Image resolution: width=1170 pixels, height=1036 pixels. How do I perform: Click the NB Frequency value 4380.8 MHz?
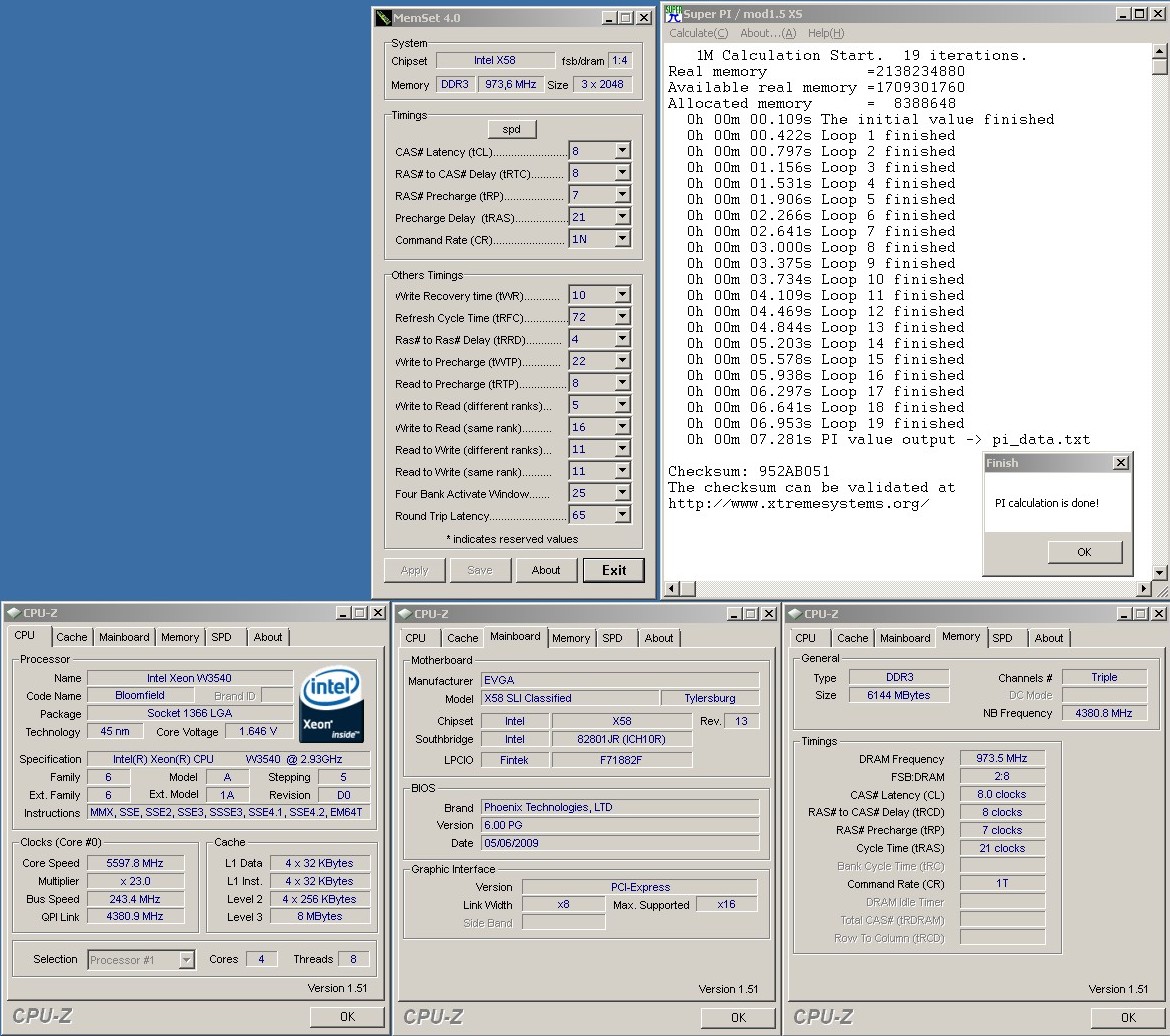pos(1104,713)
